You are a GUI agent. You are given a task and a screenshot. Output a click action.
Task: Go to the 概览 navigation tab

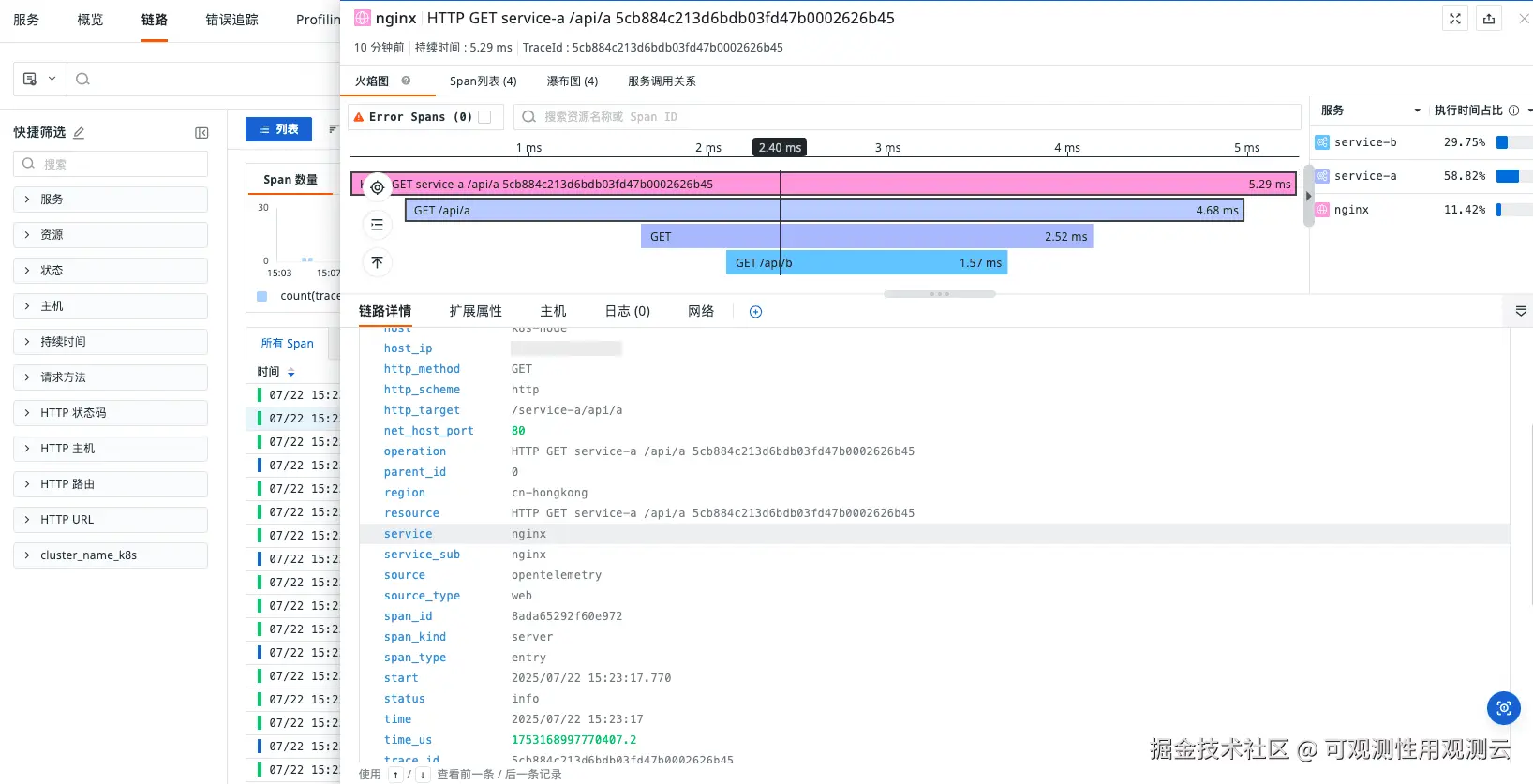point(90,20)
